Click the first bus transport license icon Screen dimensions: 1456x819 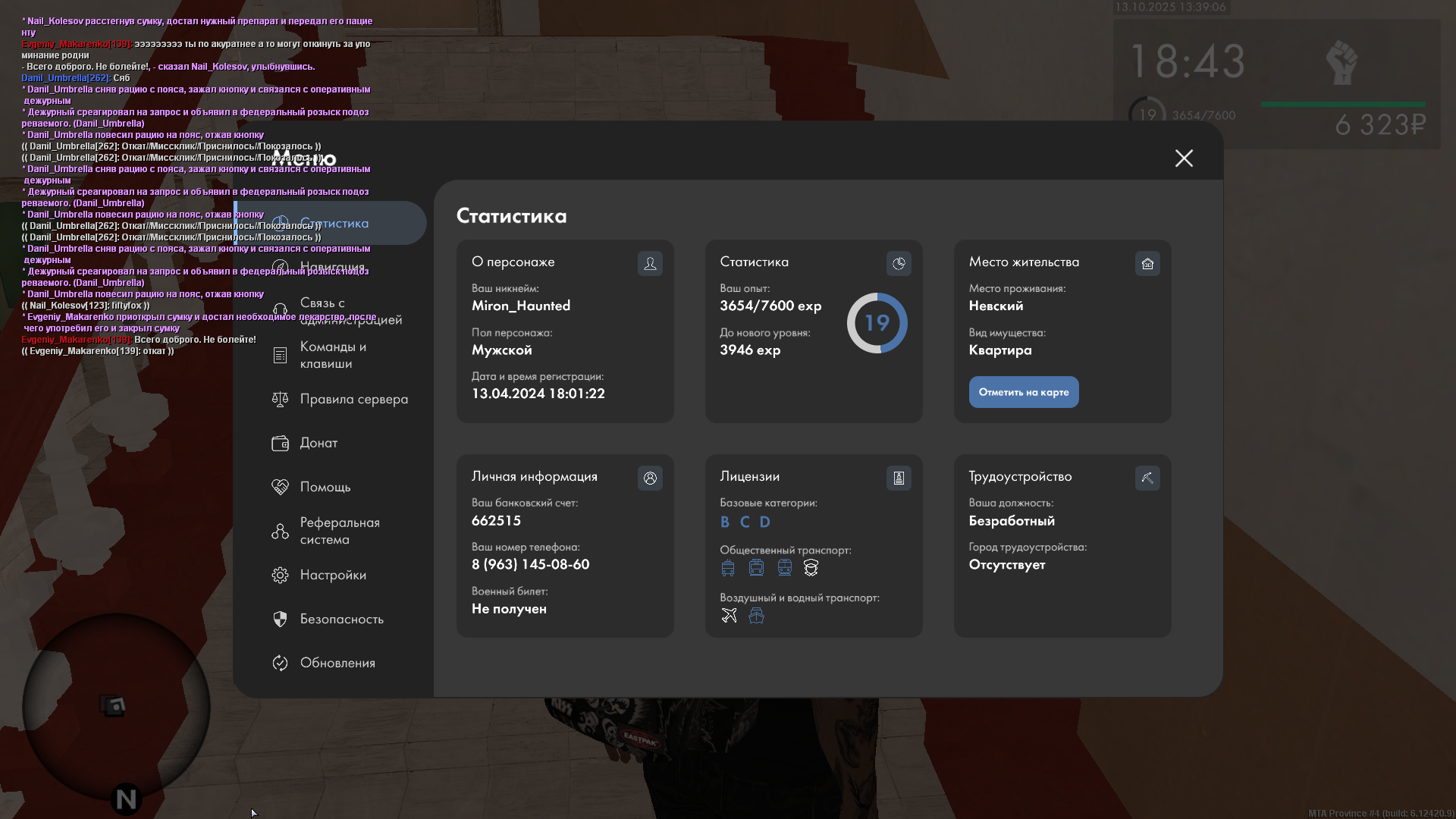click(x=728, y=568)
